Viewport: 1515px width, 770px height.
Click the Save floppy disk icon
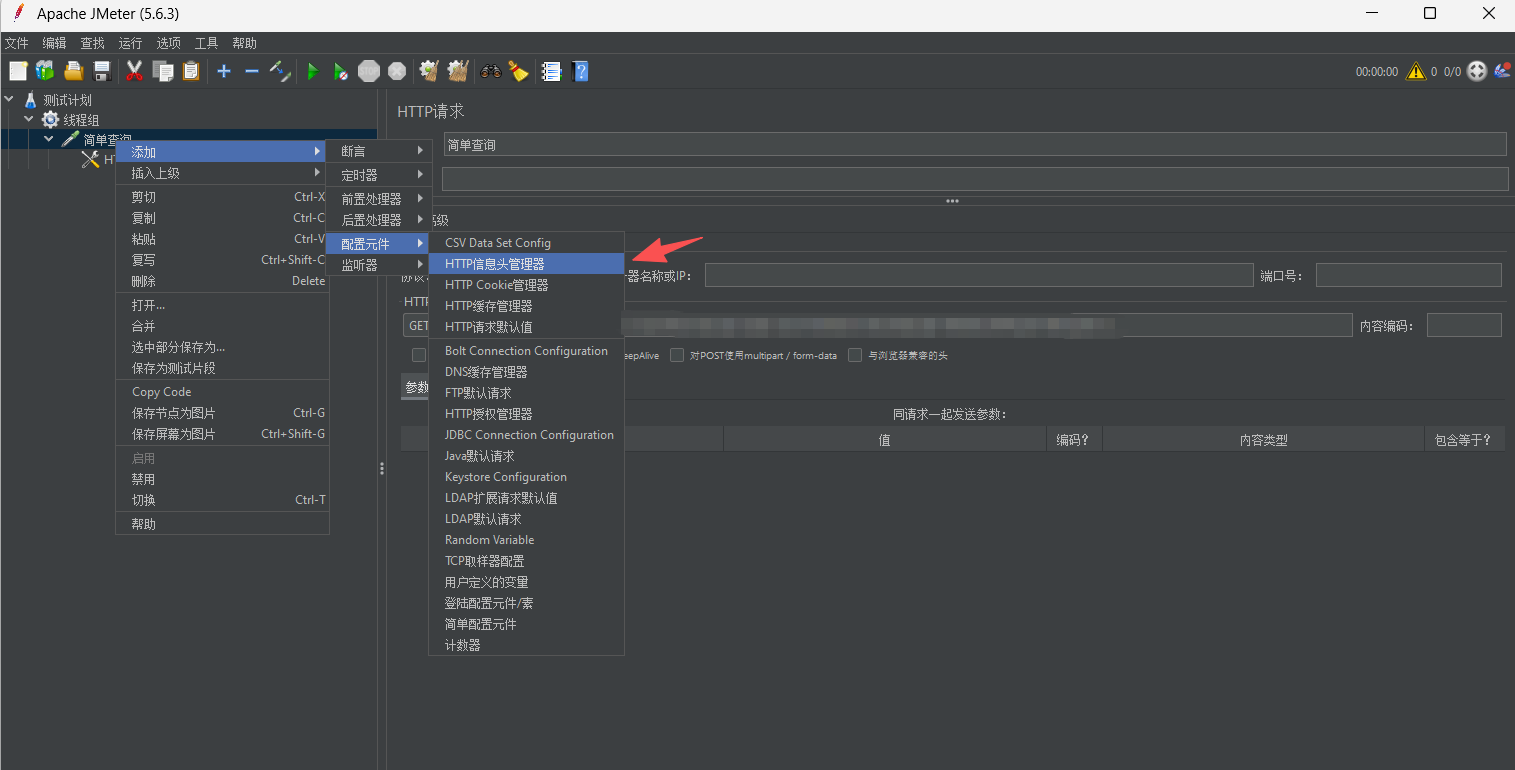tap(101, 71)
